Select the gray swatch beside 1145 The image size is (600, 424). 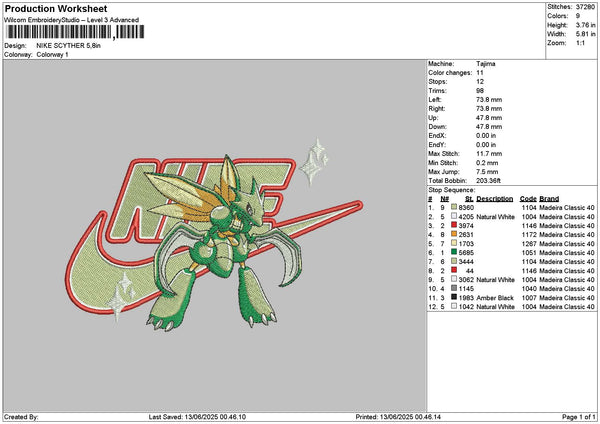coord(454,288)
